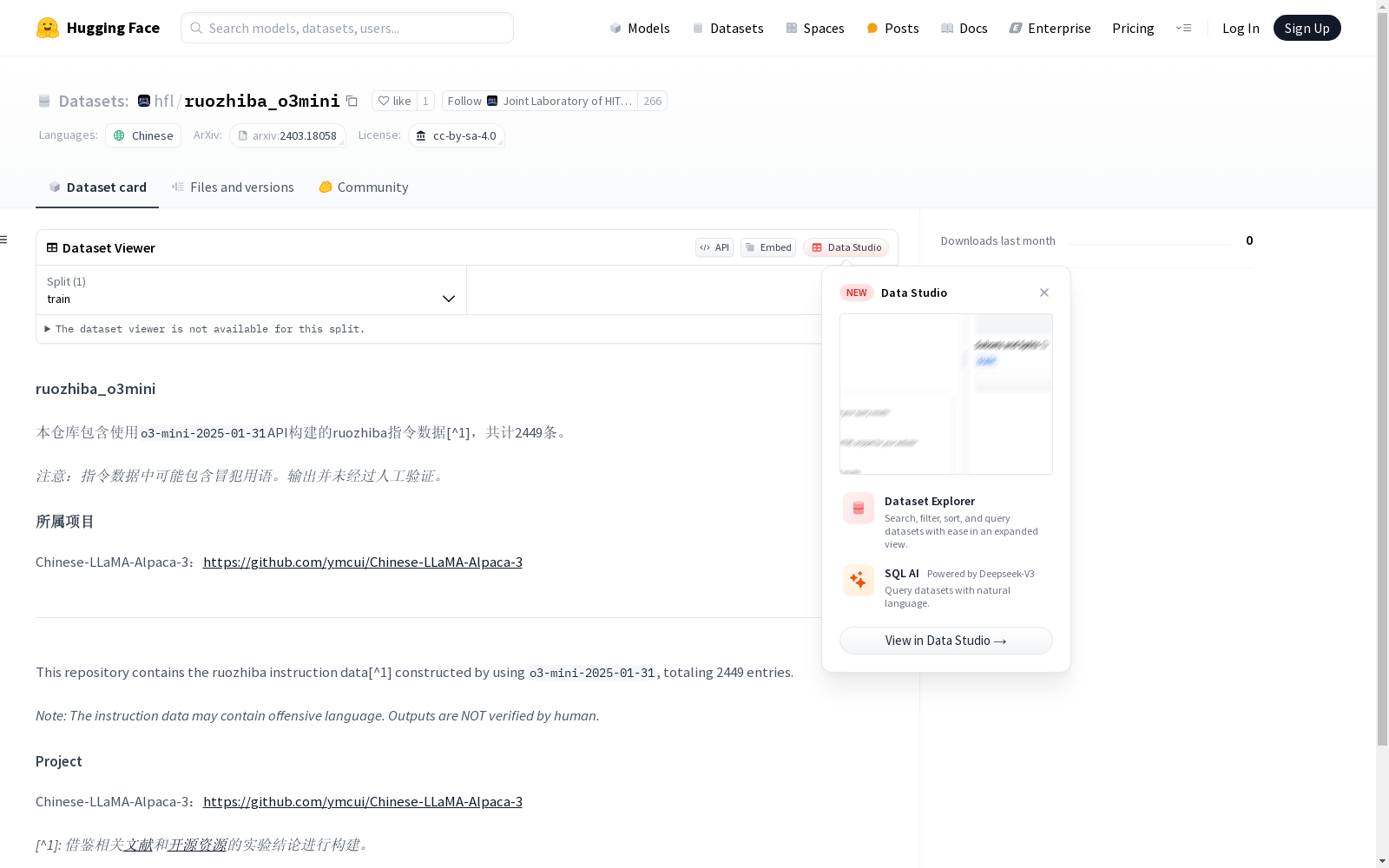Click the Dataset Explorer title text
Viewport: 1389px width, 868px height.
(x=930, y=501)
